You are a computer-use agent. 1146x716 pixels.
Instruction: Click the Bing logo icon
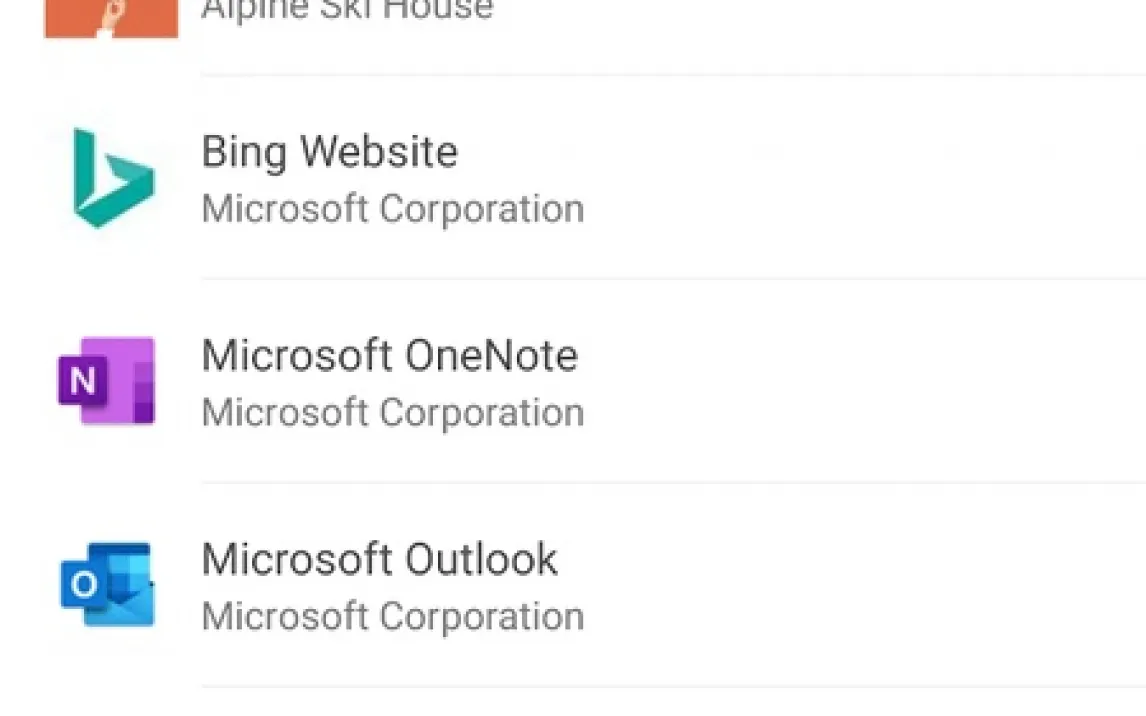[112, 178]
